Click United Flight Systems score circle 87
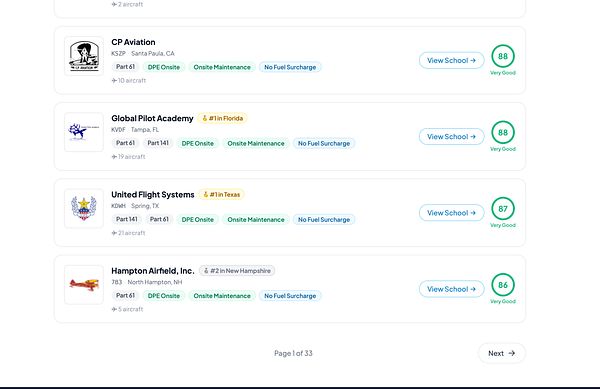Screen dimensions: 600x389 (x=503, y=208)
